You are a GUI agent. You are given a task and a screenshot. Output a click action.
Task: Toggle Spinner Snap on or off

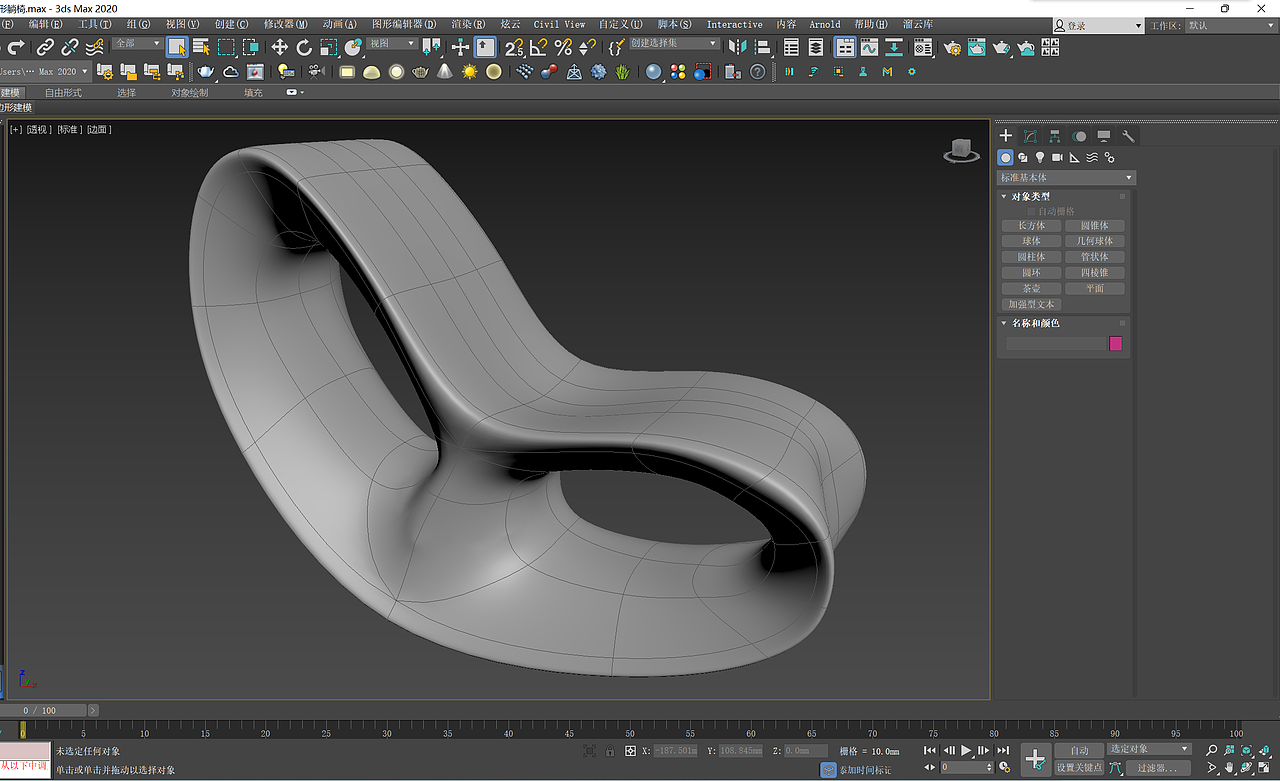click(588, 47)
